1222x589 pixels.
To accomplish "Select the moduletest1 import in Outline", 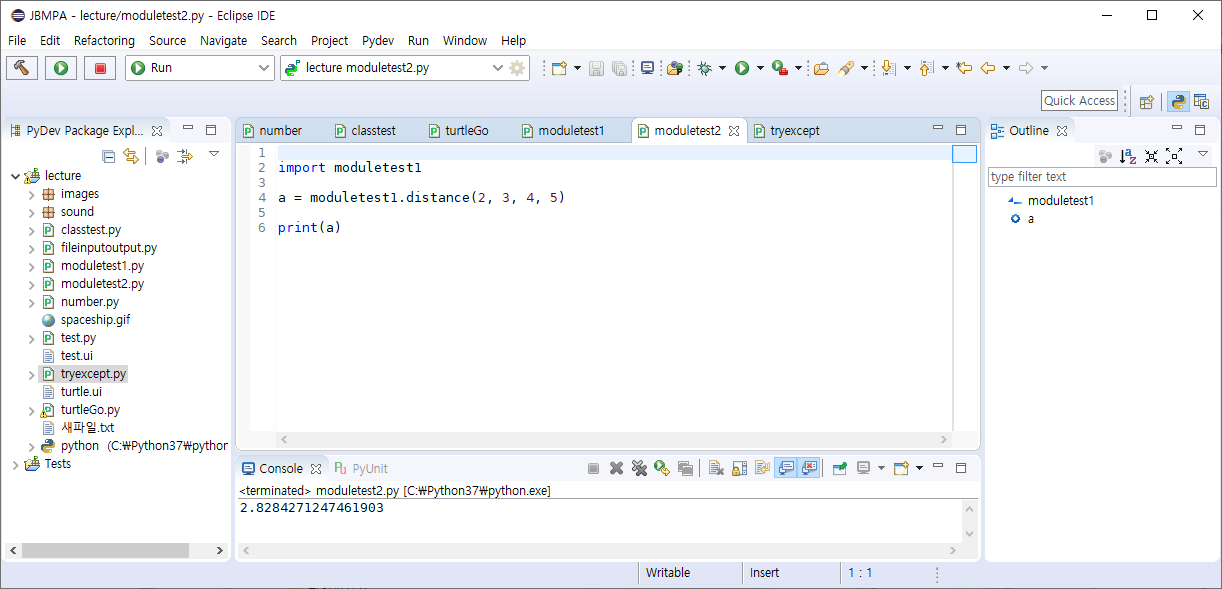I will [1061, 200].
